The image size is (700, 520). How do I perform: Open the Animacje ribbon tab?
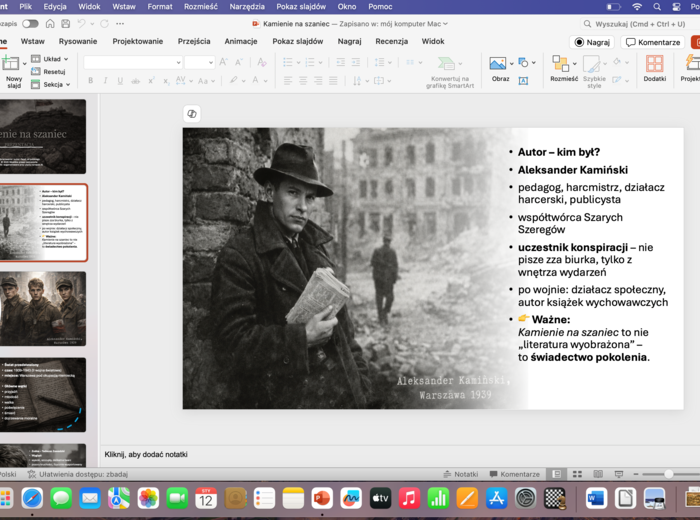click(x=240, y=42)
